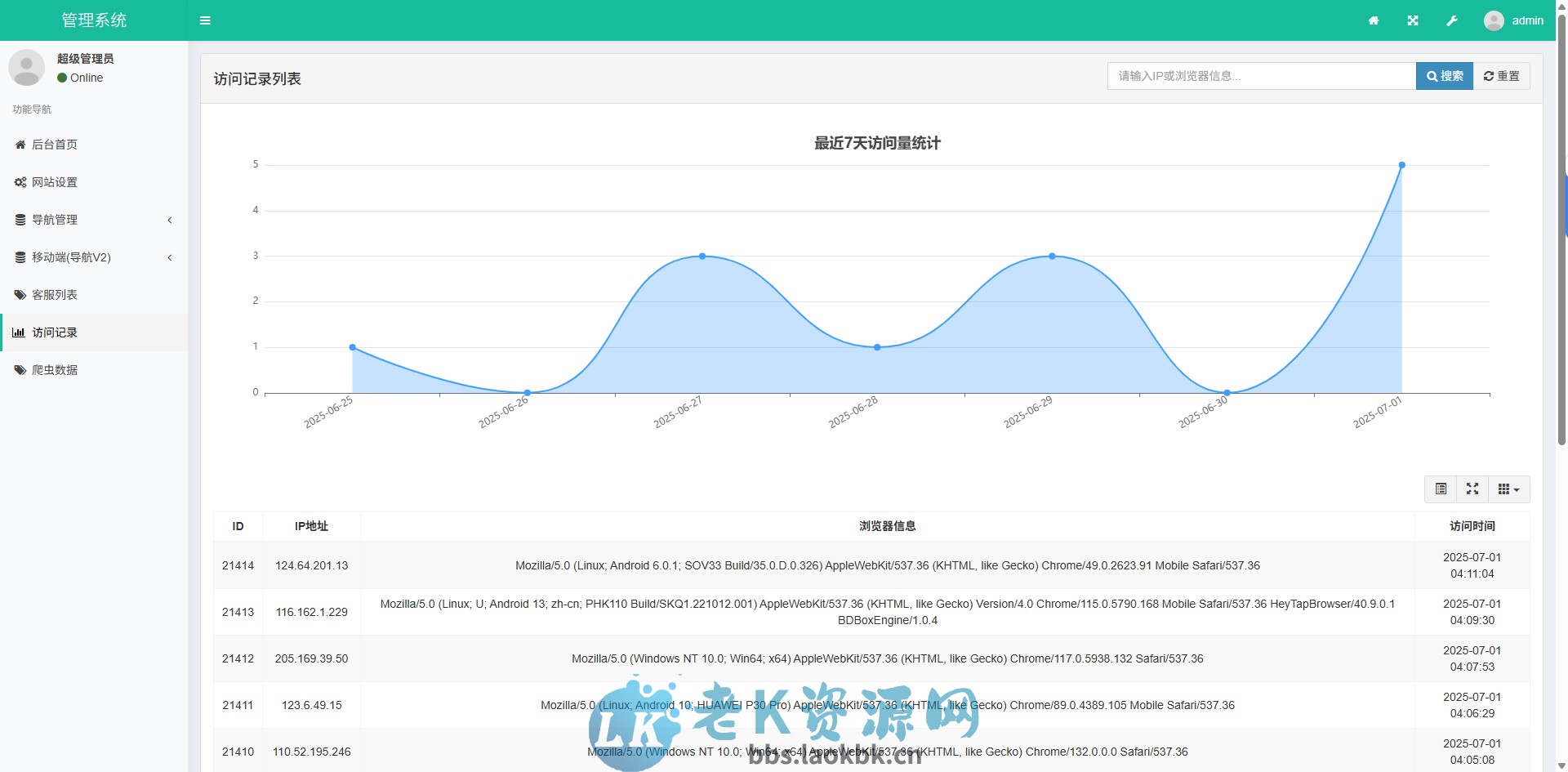Click the 爬虫数据 tag icon in sidebar
This screenshot has width=1568, height=772.
19,369
